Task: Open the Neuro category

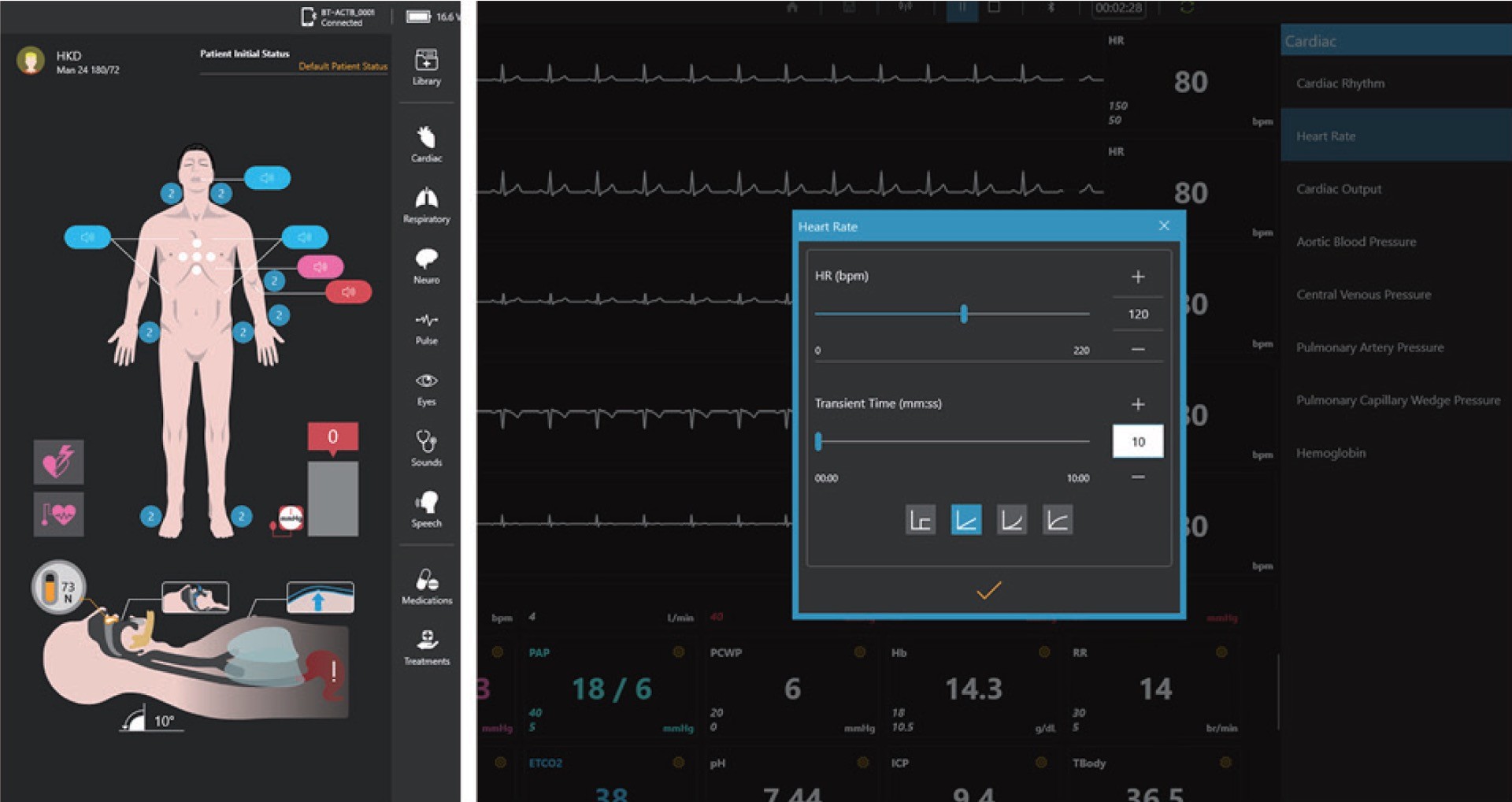Action: [426, 266]
